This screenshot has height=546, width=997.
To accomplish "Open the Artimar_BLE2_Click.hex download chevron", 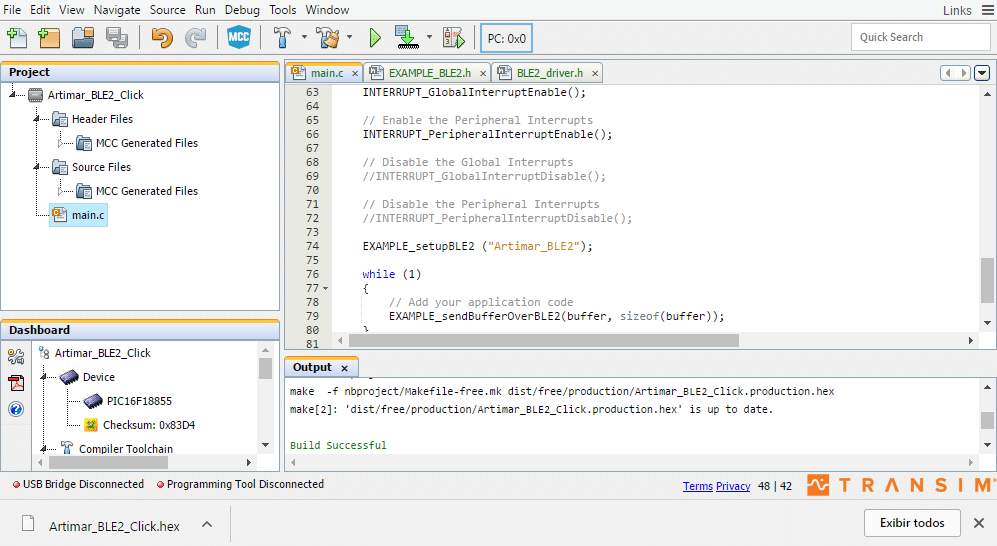I will [207, 524].
